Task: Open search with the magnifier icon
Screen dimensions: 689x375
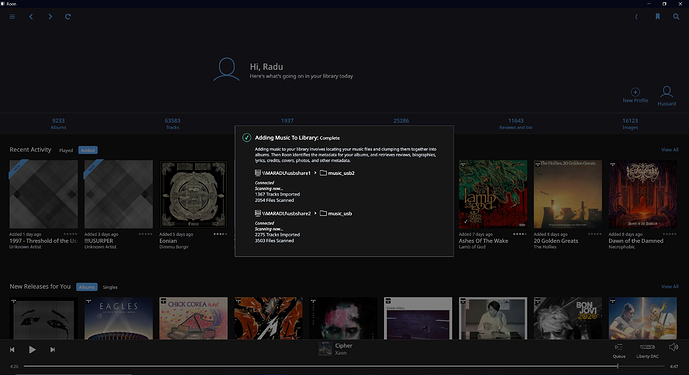Action: (x=676, y=17)
